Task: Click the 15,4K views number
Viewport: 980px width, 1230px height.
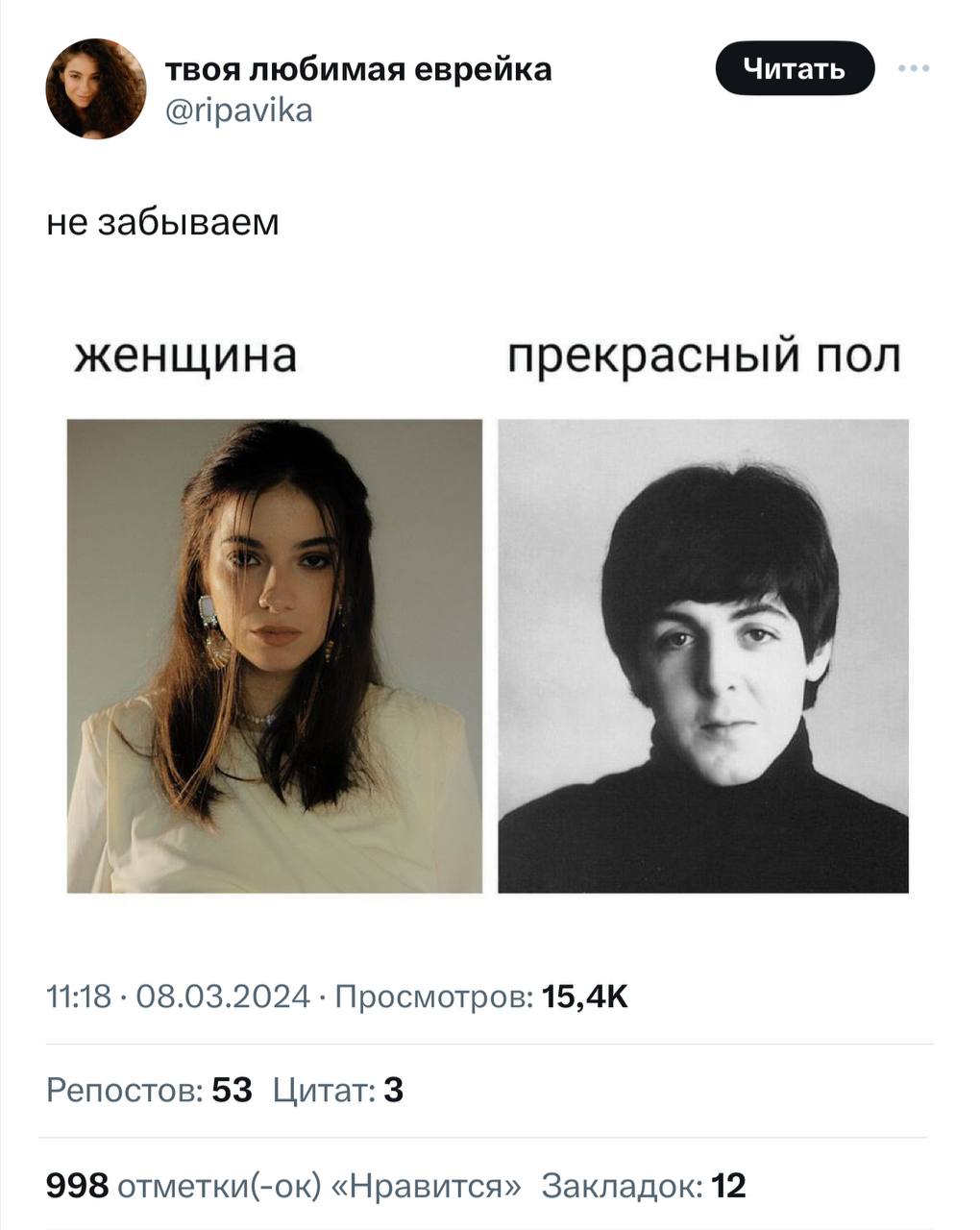Action: [585, 997]
